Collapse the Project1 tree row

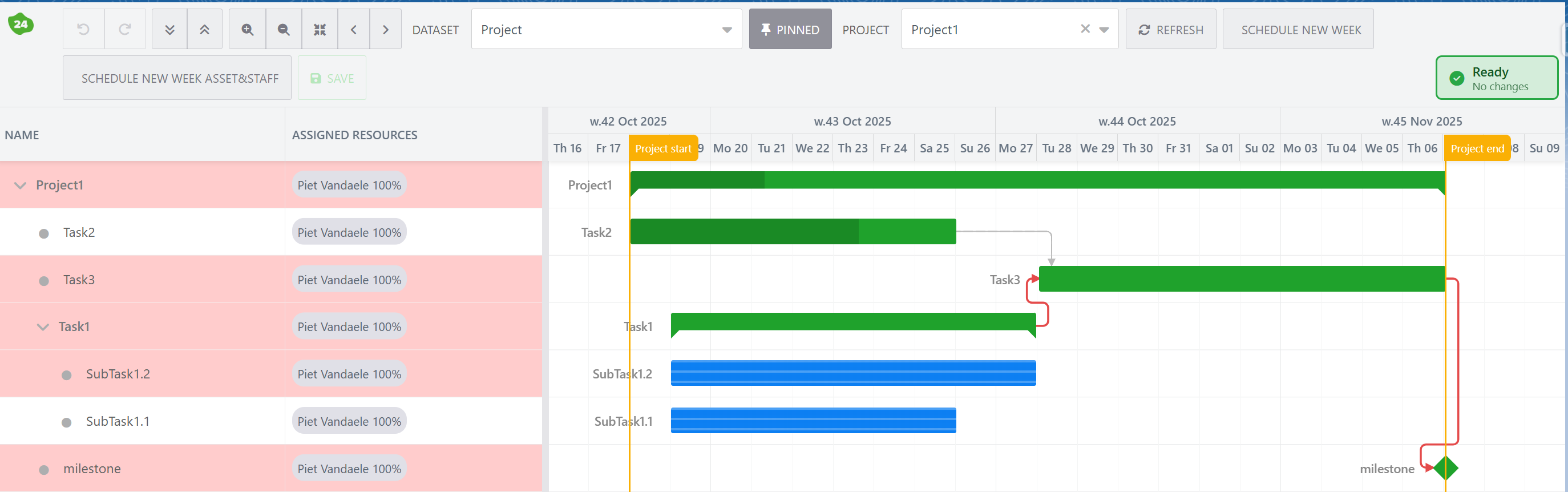20,185
